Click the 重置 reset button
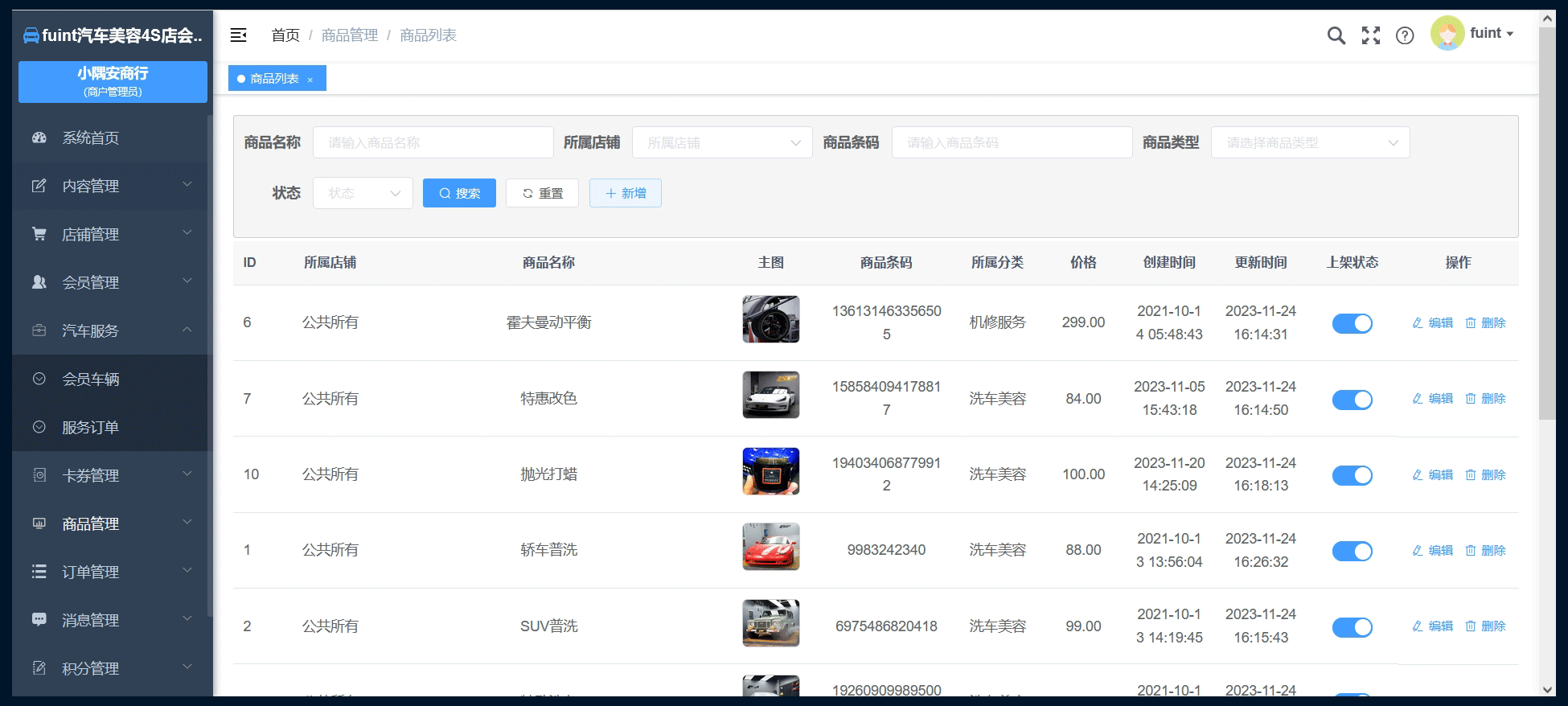Viewport: 1568px width, 706px height. (542, 193)
